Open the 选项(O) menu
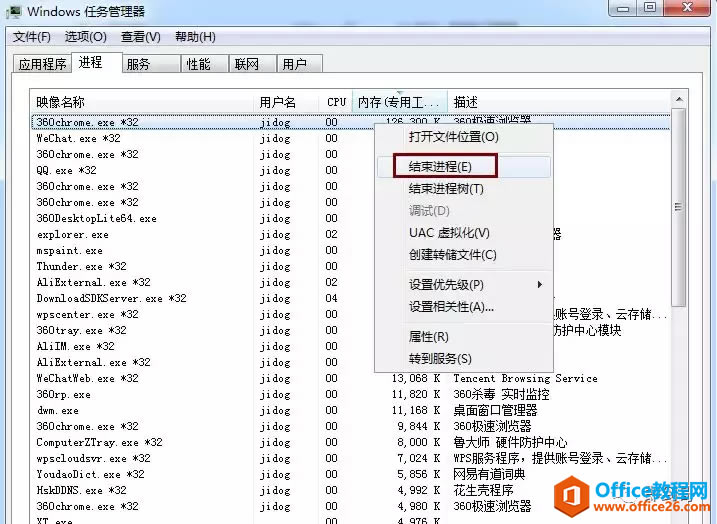Screen dimensions: 717x524 click(86, 37)
